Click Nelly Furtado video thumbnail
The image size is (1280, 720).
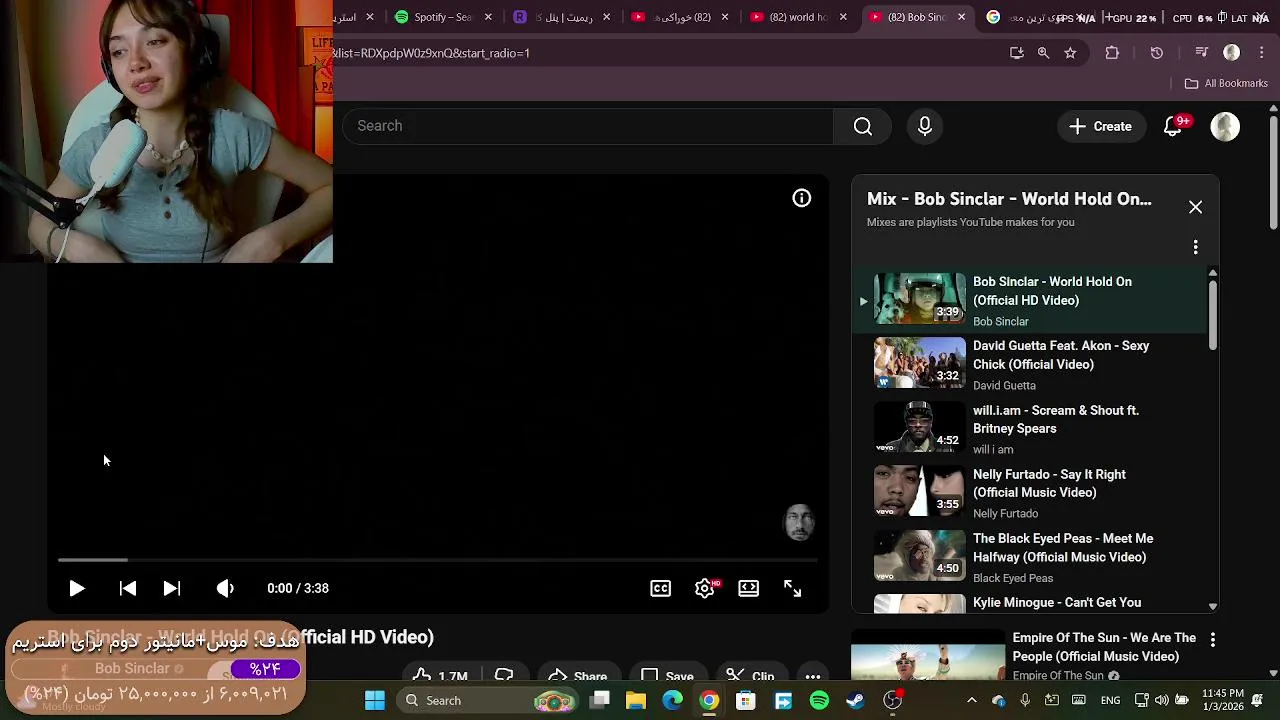coord(920,492)
